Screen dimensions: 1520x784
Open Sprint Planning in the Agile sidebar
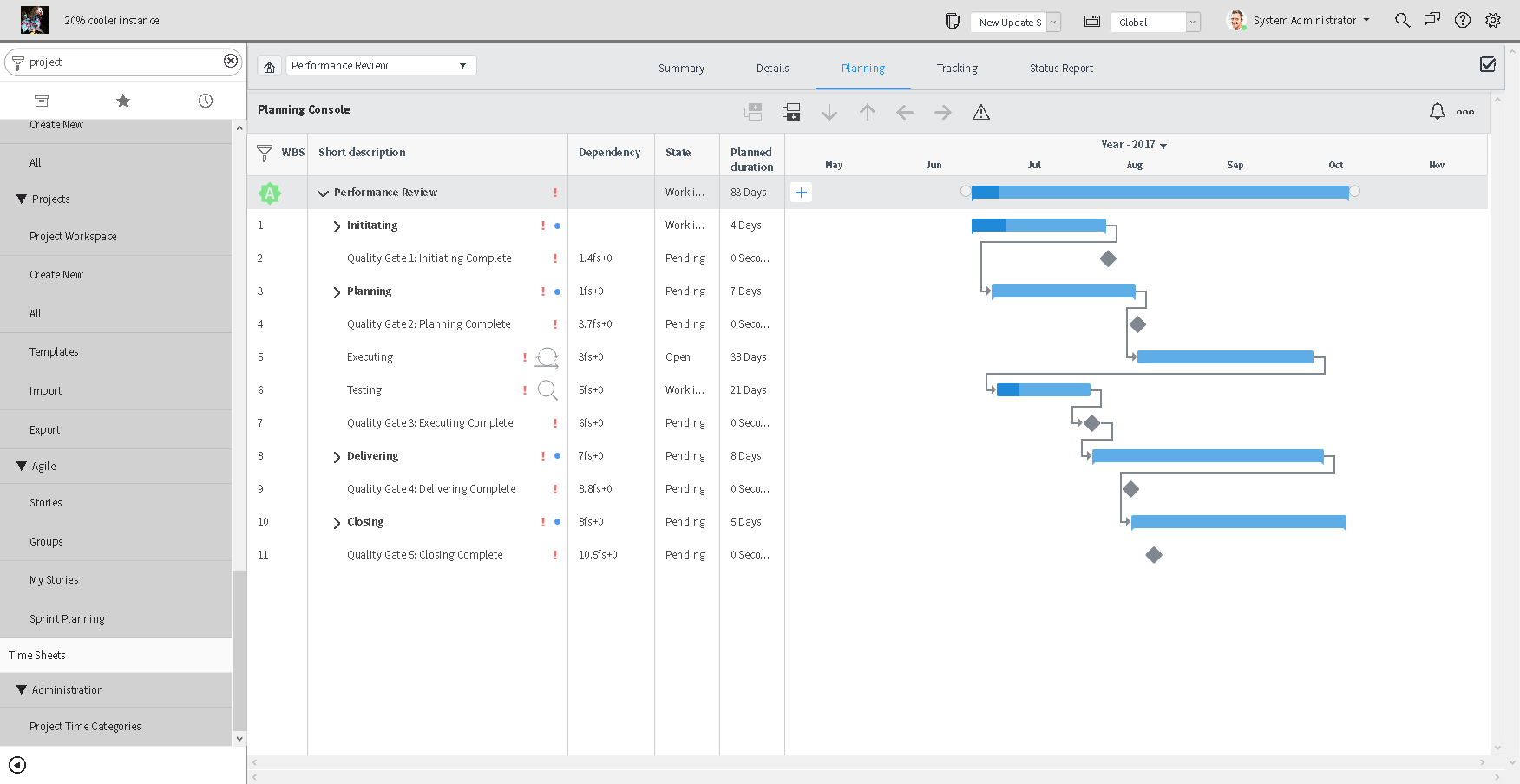pos(67,618)
